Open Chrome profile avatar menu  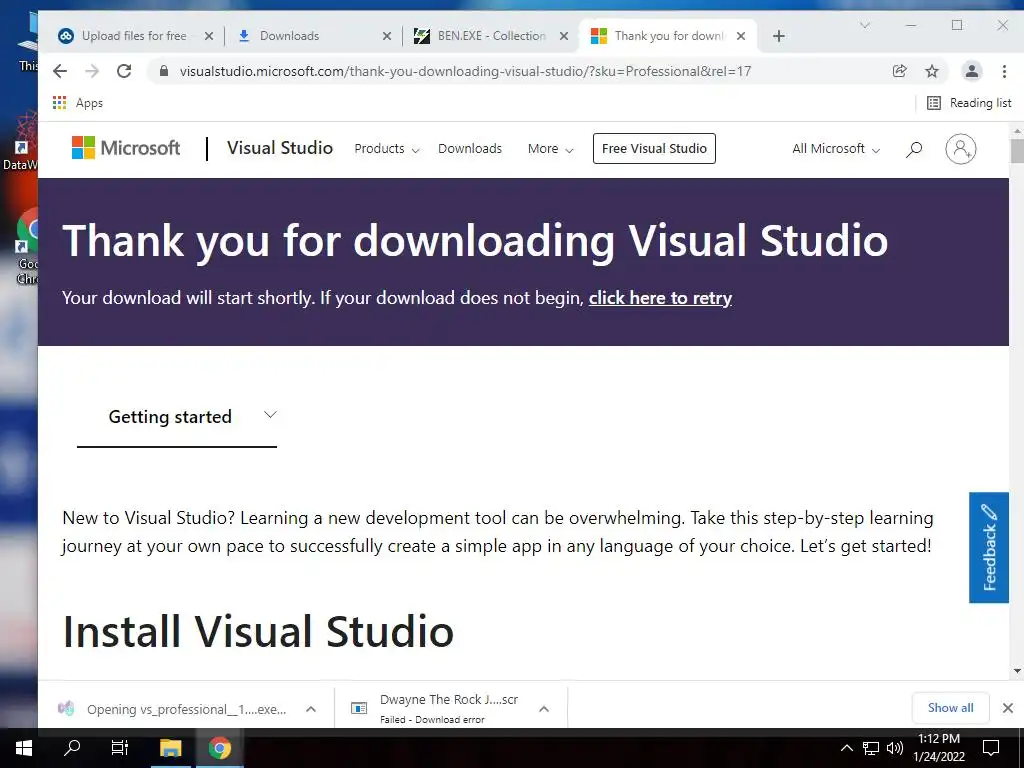[972, 71]
